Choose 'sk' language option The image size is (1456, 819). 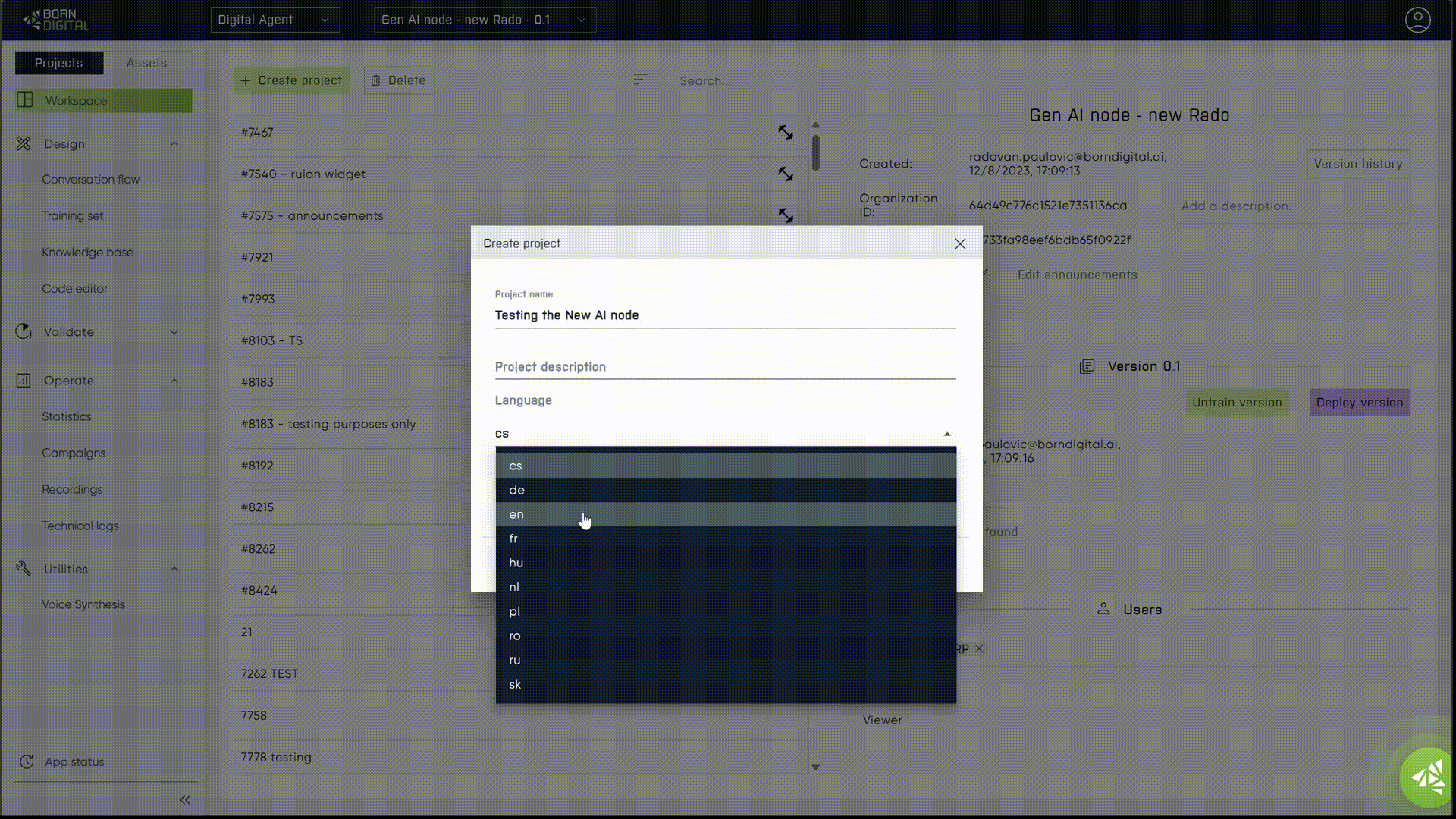coord(515,684)
